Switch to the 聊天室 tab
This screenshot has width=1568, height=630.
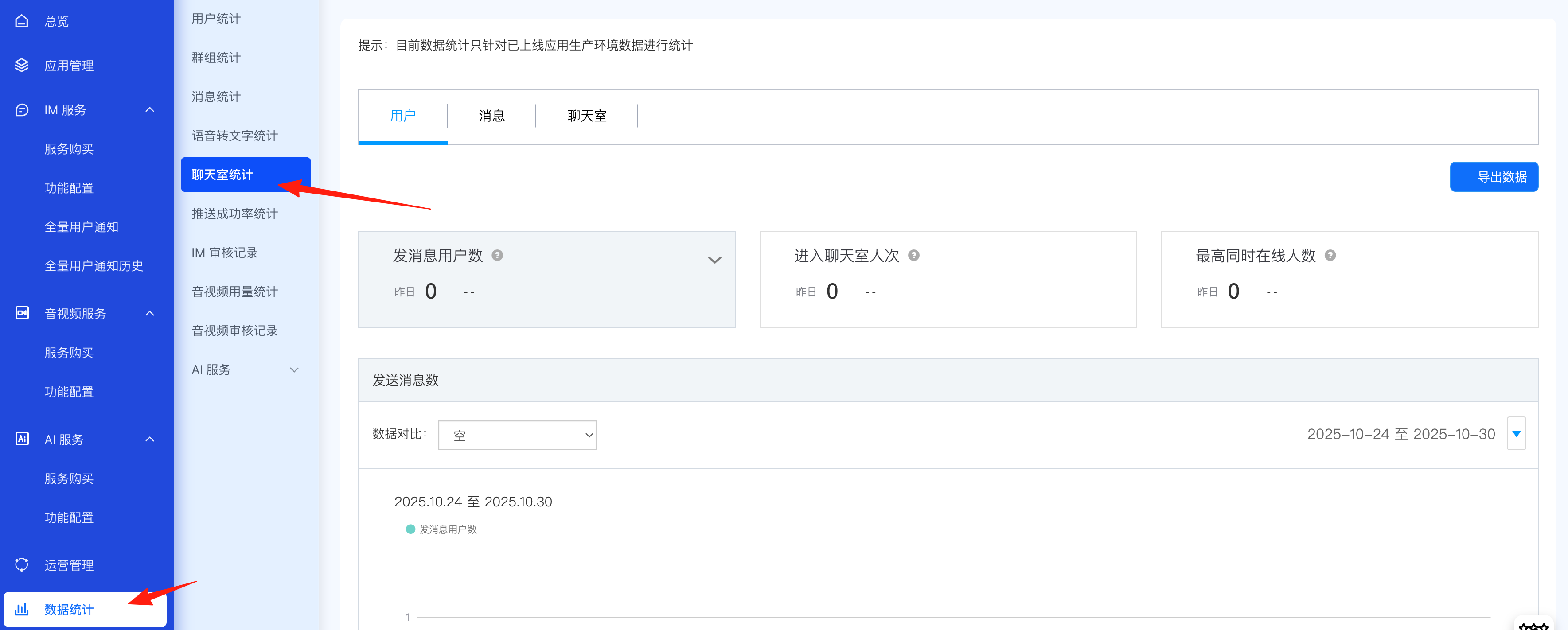[586, 116]
